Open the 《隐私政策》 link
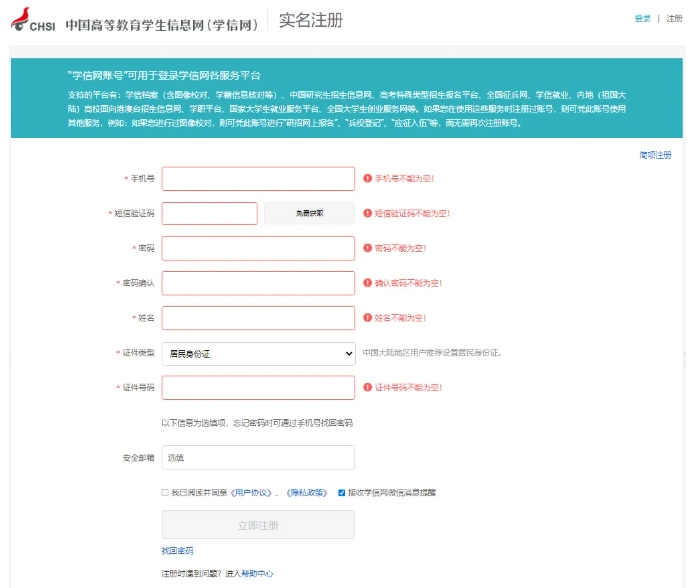 (x=307, y=492)
